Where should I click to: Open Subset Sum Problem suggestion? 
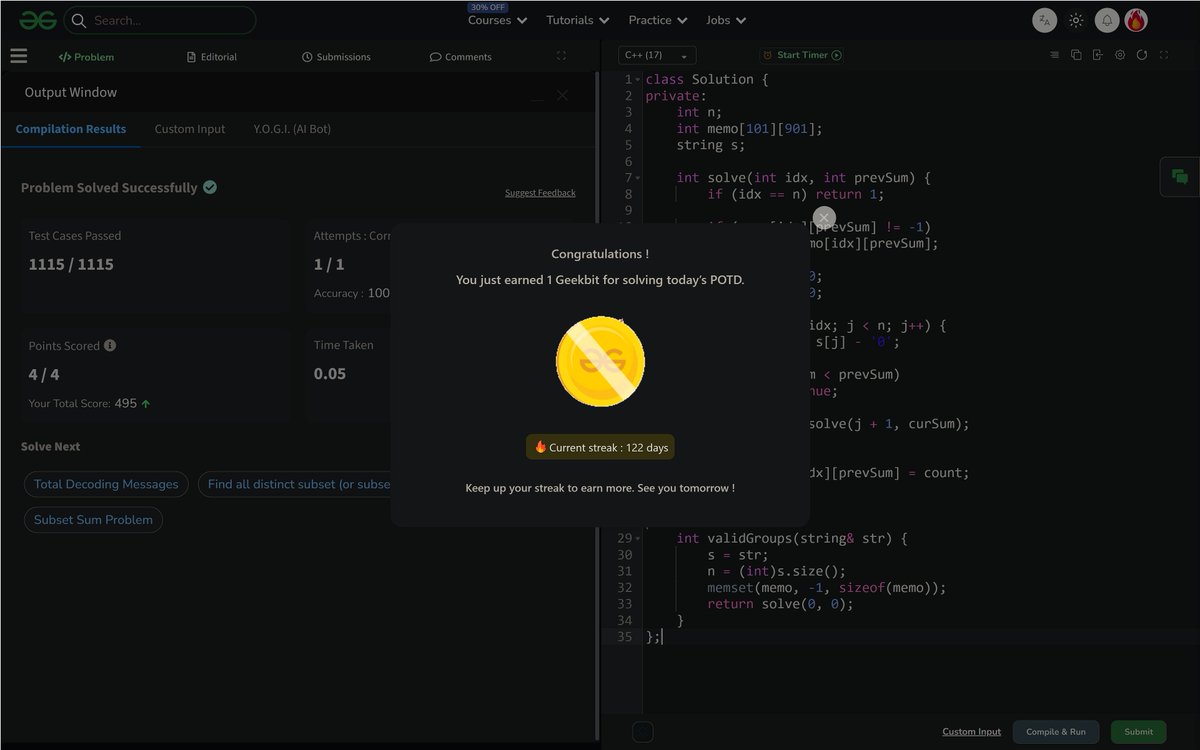point(93,520)
